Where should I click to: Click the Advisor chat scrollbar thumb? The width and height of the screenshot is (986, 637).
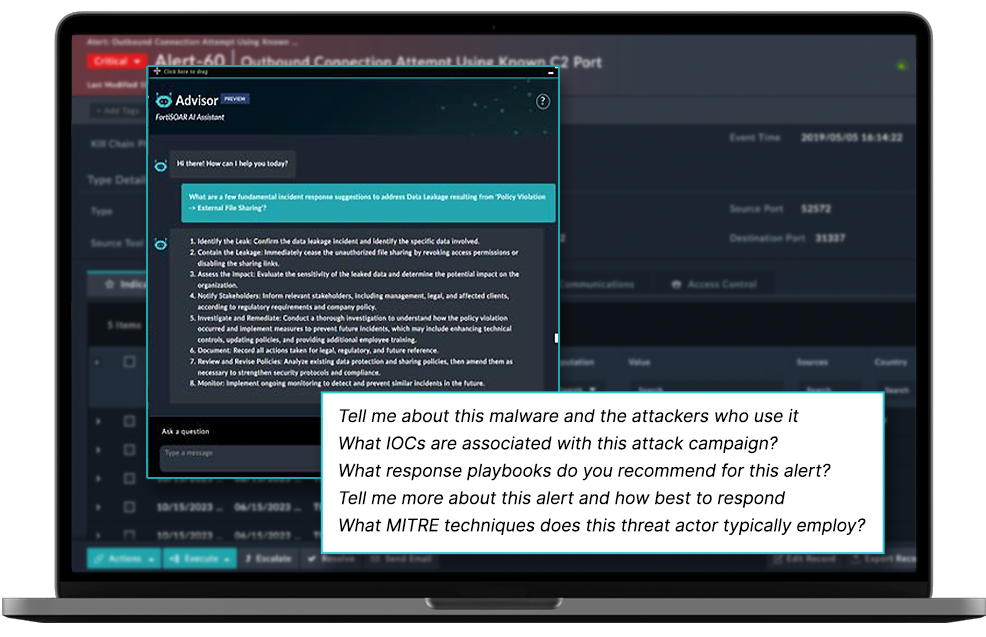click(557, 338)
